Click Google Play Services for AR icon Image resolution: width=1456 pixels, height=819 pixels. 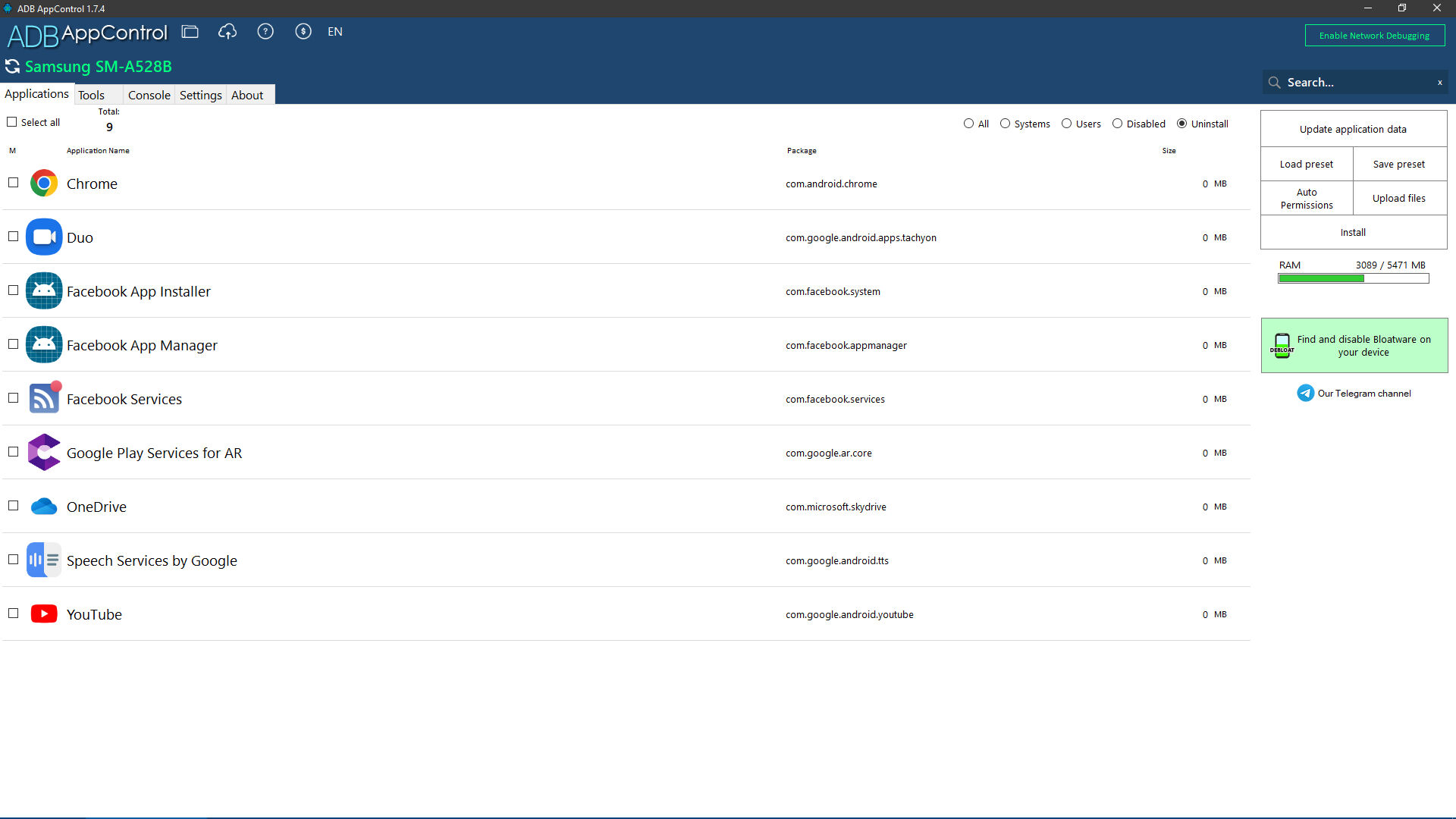(44, 453)
